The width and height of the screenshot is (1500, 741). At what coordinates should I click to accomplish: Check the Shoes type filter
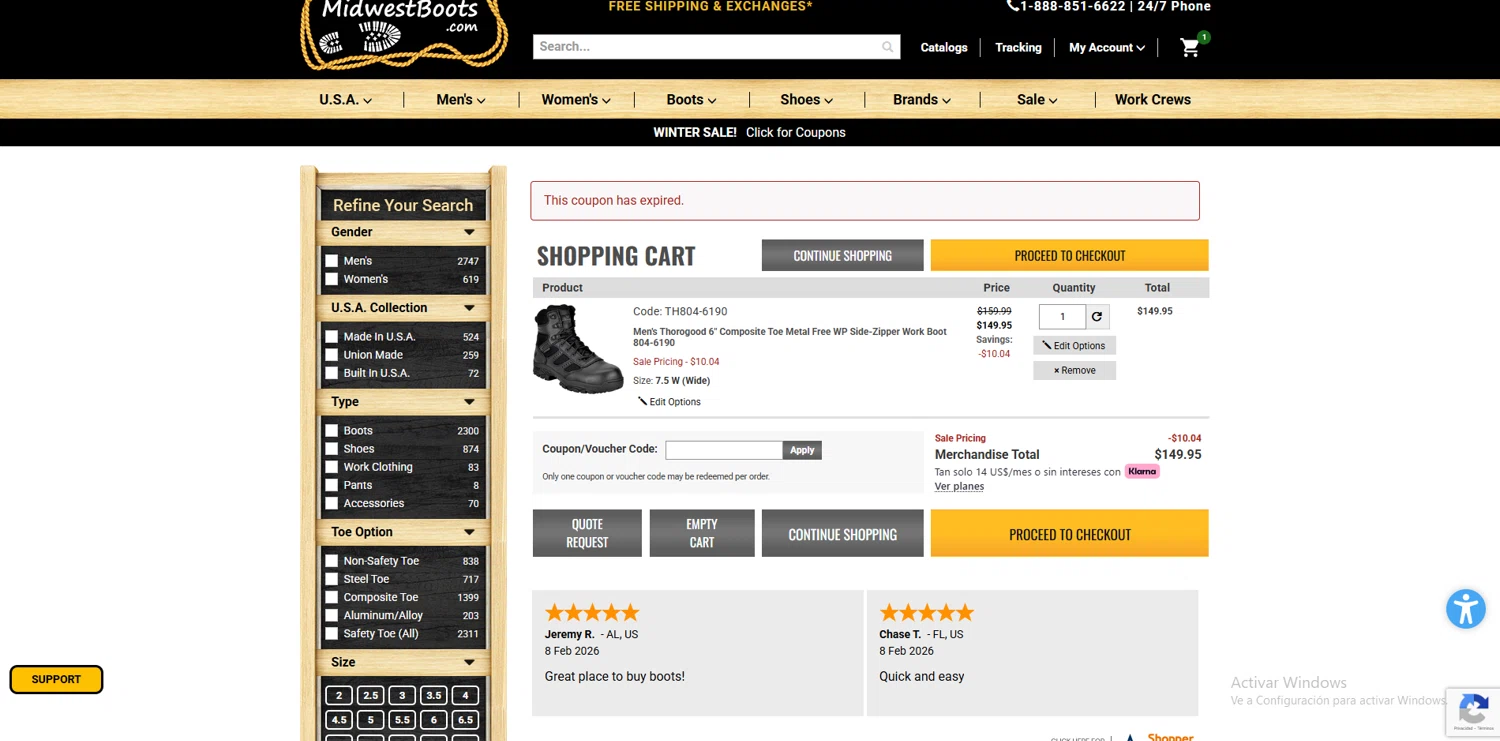point(332,449)
